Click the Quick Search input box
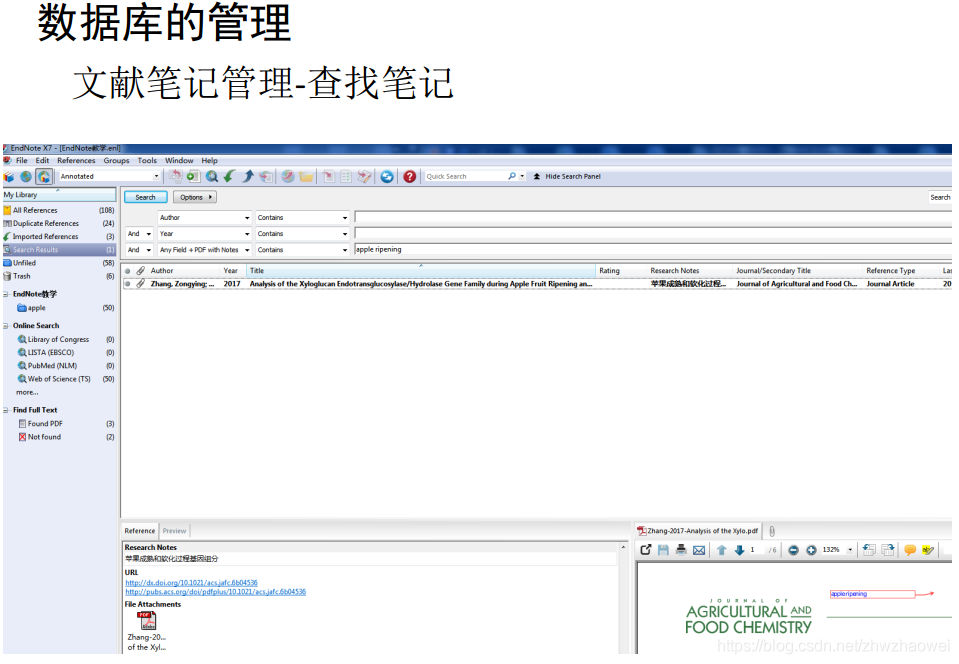Image resolution: width=959 pixels, height=664 pixels. [465, 177]
